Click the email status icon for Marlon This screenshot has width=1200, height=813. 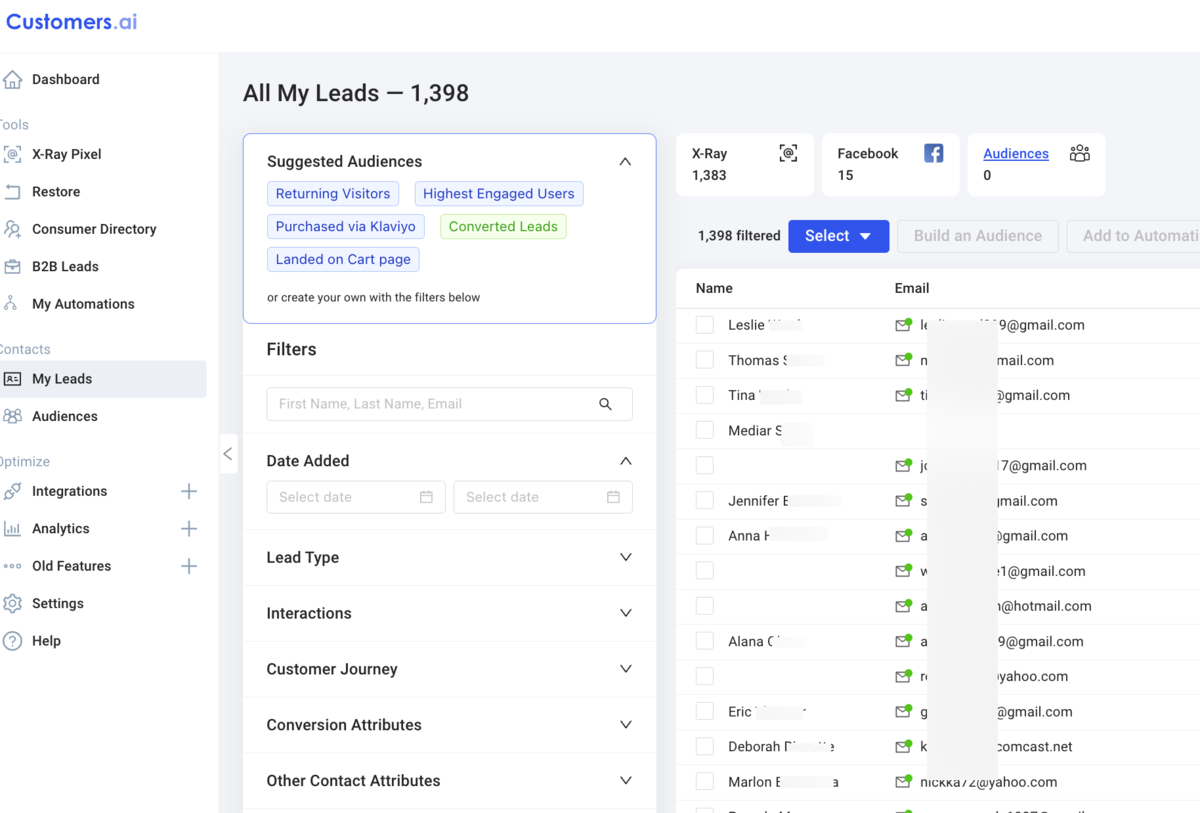coord(903,782)
